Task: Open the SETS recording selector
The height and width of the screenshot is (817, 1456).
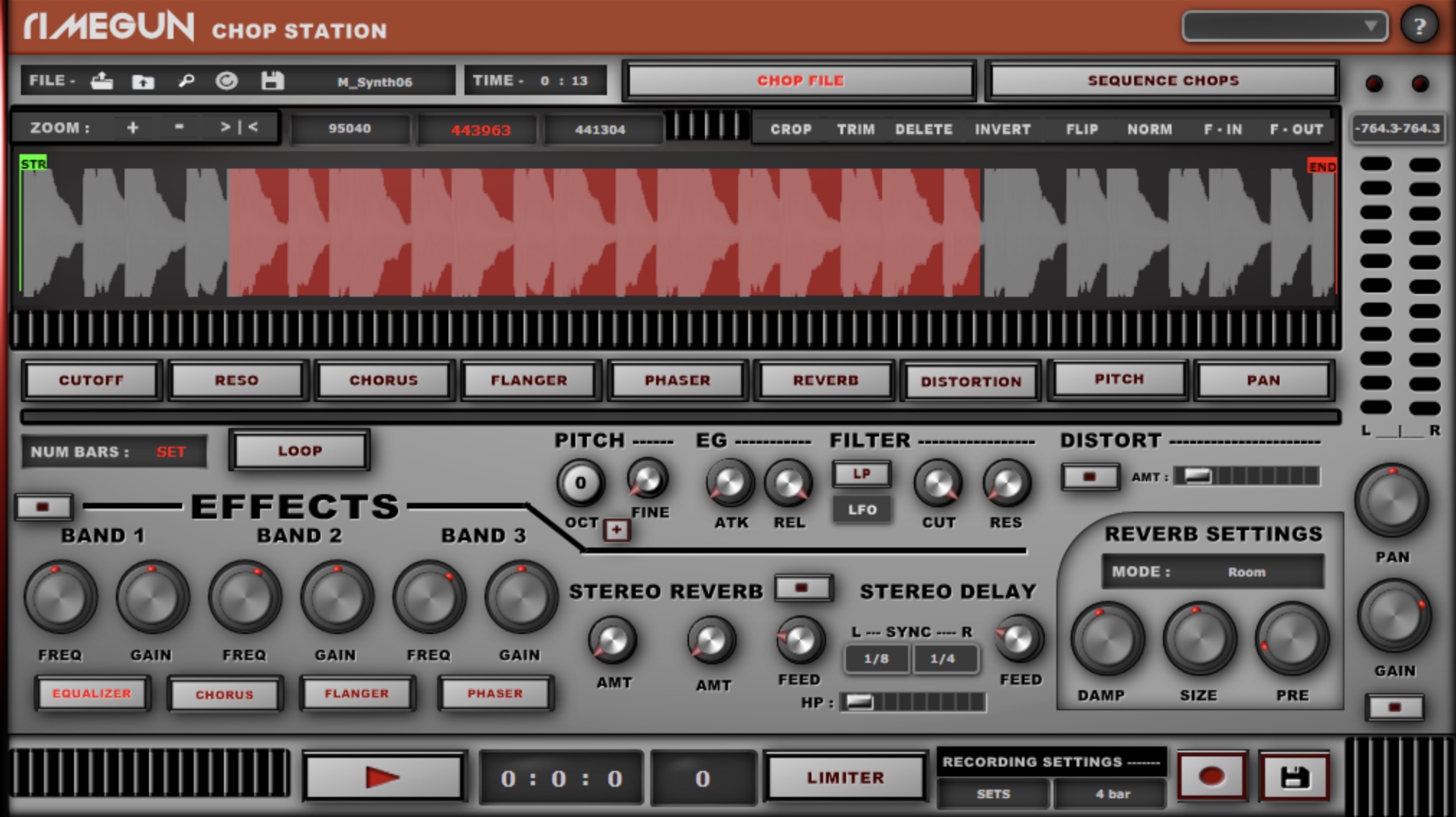Action: coord(993,794)
